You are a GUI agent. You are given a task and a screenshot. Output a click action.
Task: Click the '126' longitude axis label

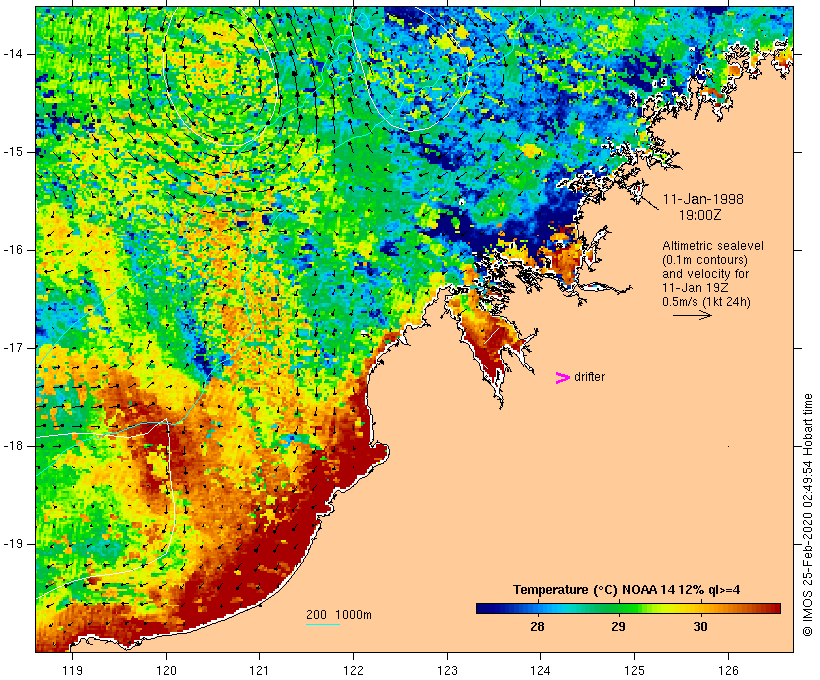pos(728,670)
